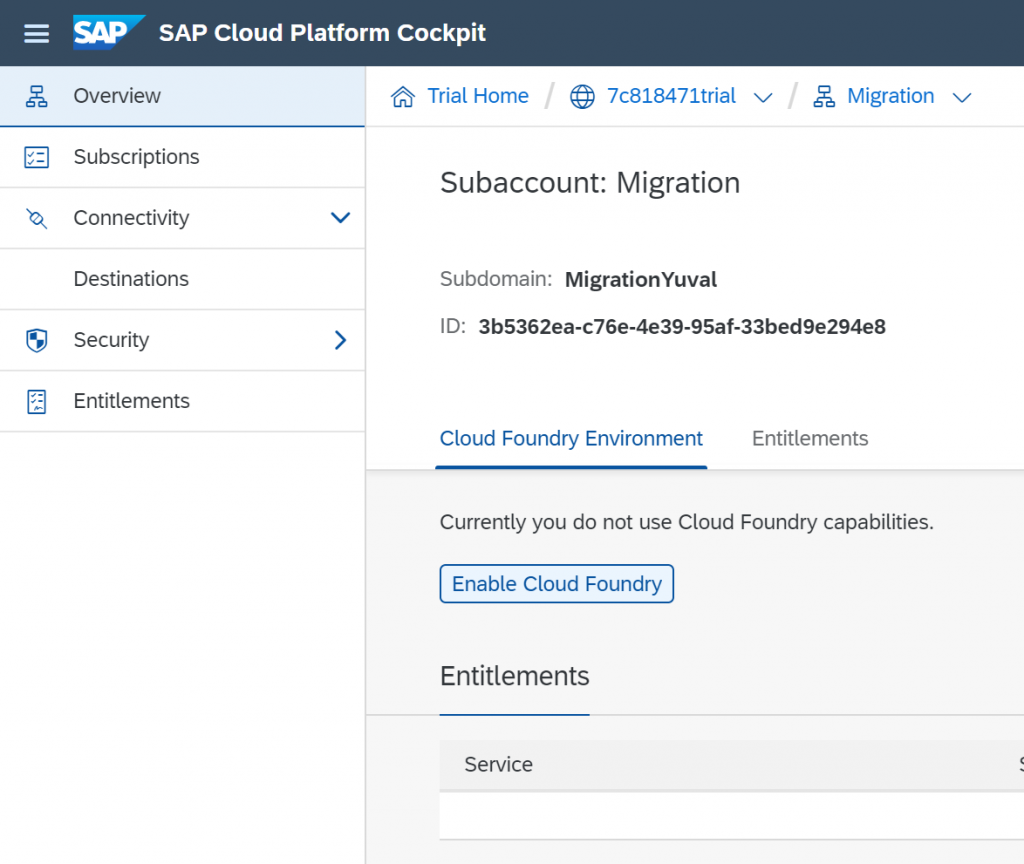The image size is (1024, 864).
Task: Select the subdomain value MigrationYuval
Action: [x=641, y=280]
